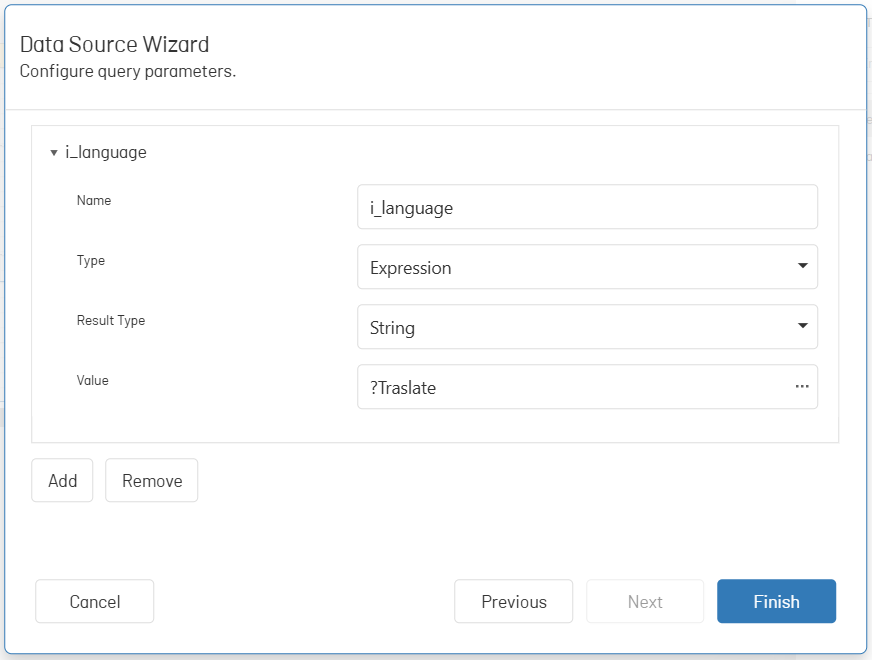Click the i_language parameter header label
Viewport: 872px width, 660px height.
click(106, 152)
